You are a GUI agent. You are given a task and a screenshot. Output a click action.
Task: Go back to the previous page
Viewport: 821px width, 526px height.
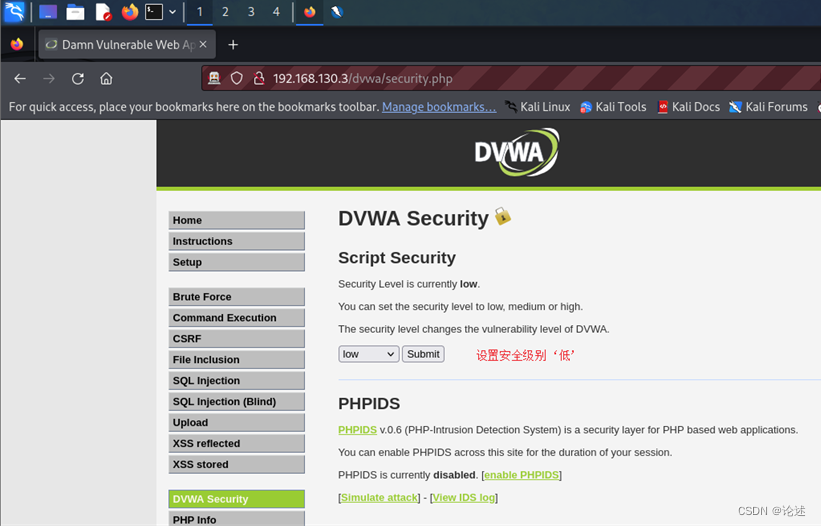point(20,79)
